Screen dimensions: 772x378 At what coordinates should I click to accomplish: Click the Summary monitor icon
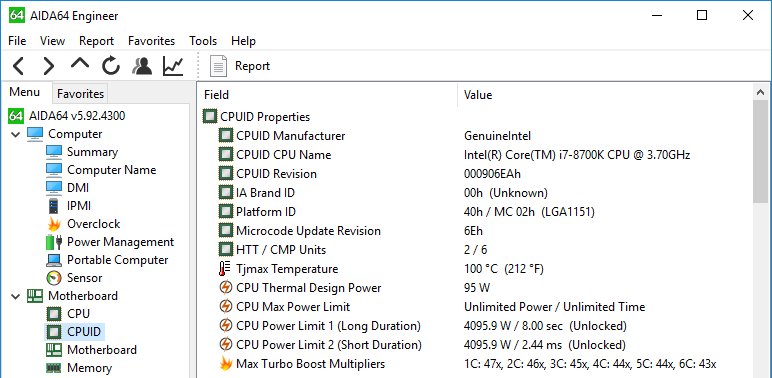[x=54, y=152]
